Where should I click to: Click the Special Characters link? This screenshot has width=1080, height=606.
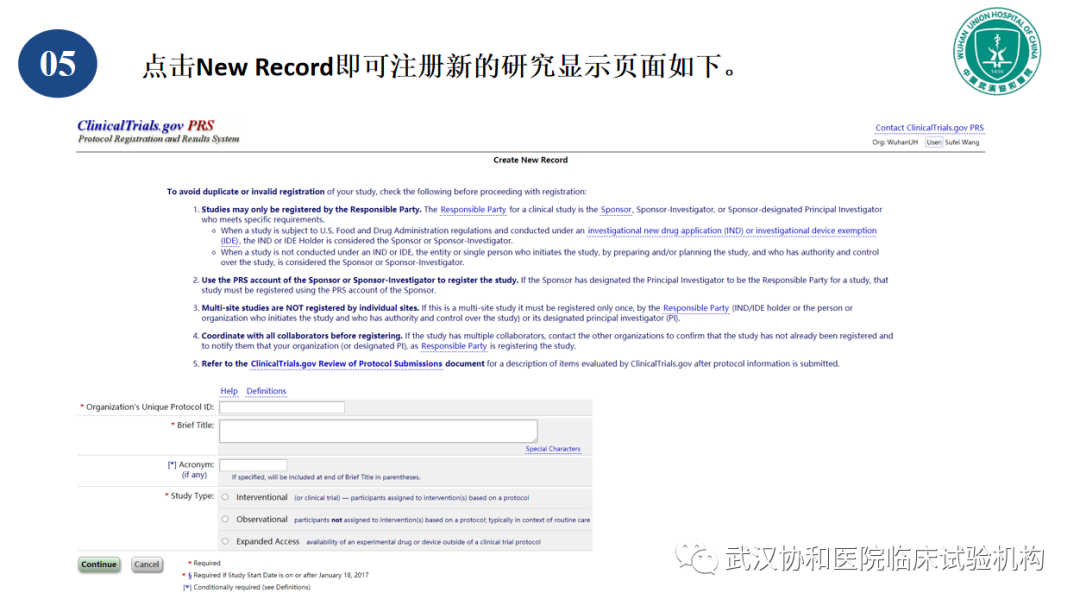tap(553, 449)
